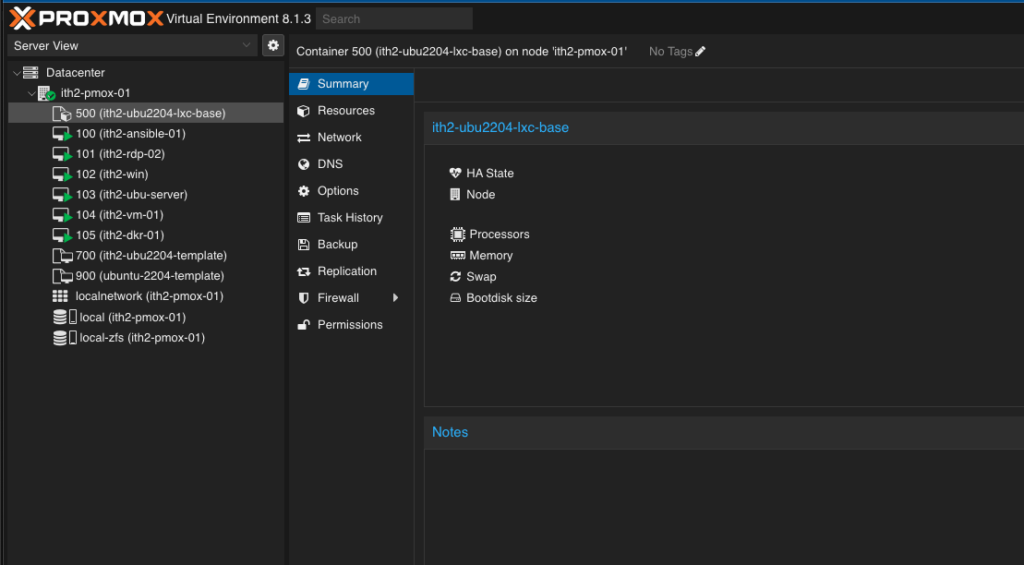Screen dimensions: 1024x565
Task: Open the Options section
Action: [351, 191]
